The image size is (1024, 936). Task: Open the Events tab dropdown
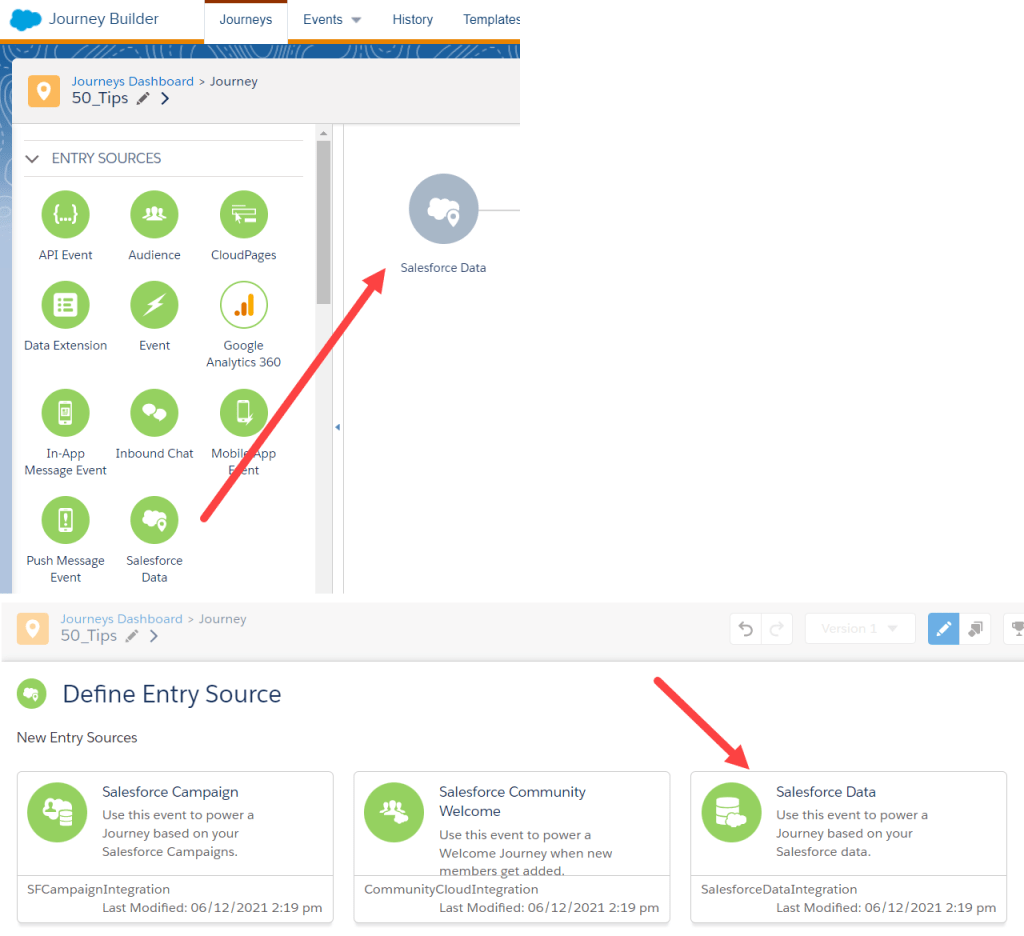[x=332, y=20]
